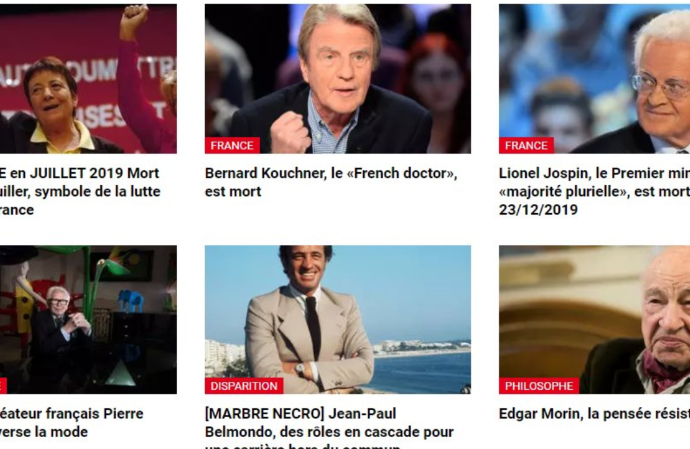Click the FRANCE tag on Kouchner photo
690x449 pixels.
point(232,146)
